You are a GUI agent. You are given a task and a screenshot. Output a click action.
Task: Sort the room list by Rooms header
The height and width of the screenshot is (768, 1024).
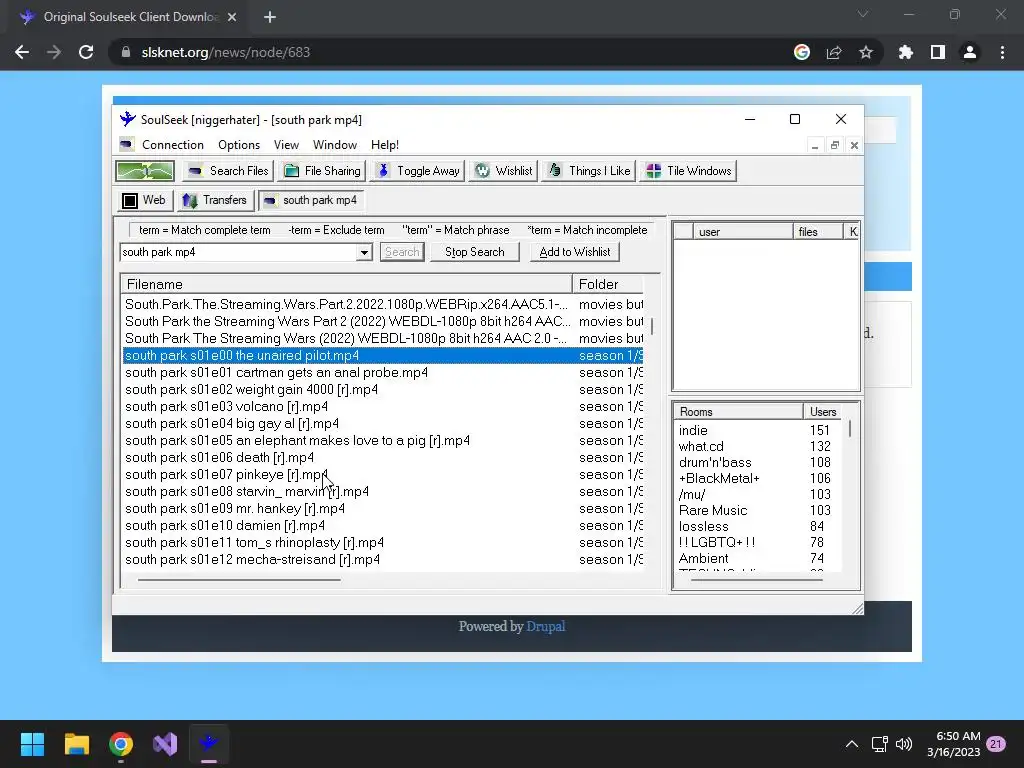[738, 411]
